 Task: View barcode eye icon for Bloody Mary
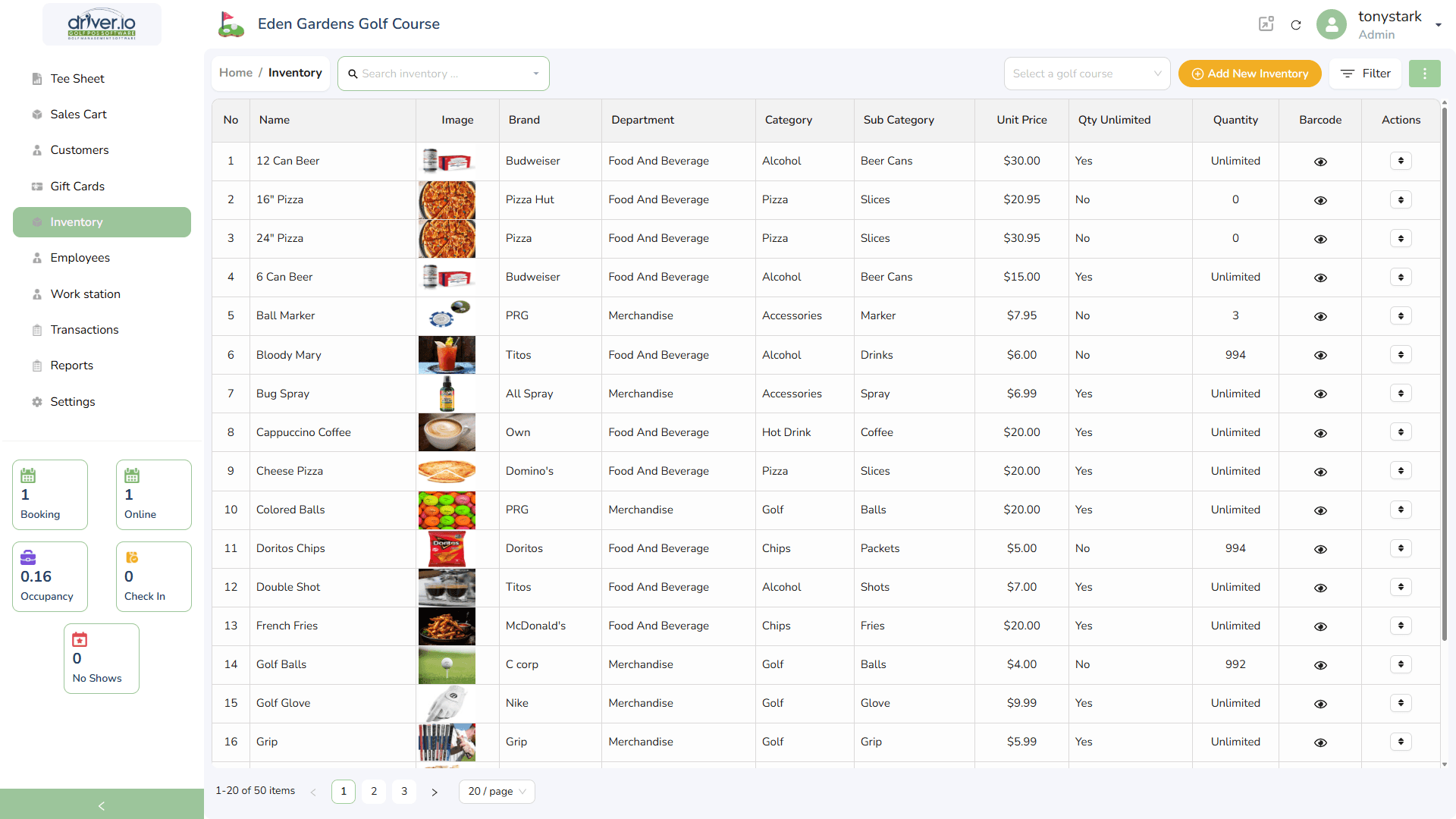click(x=1320, y=356)
